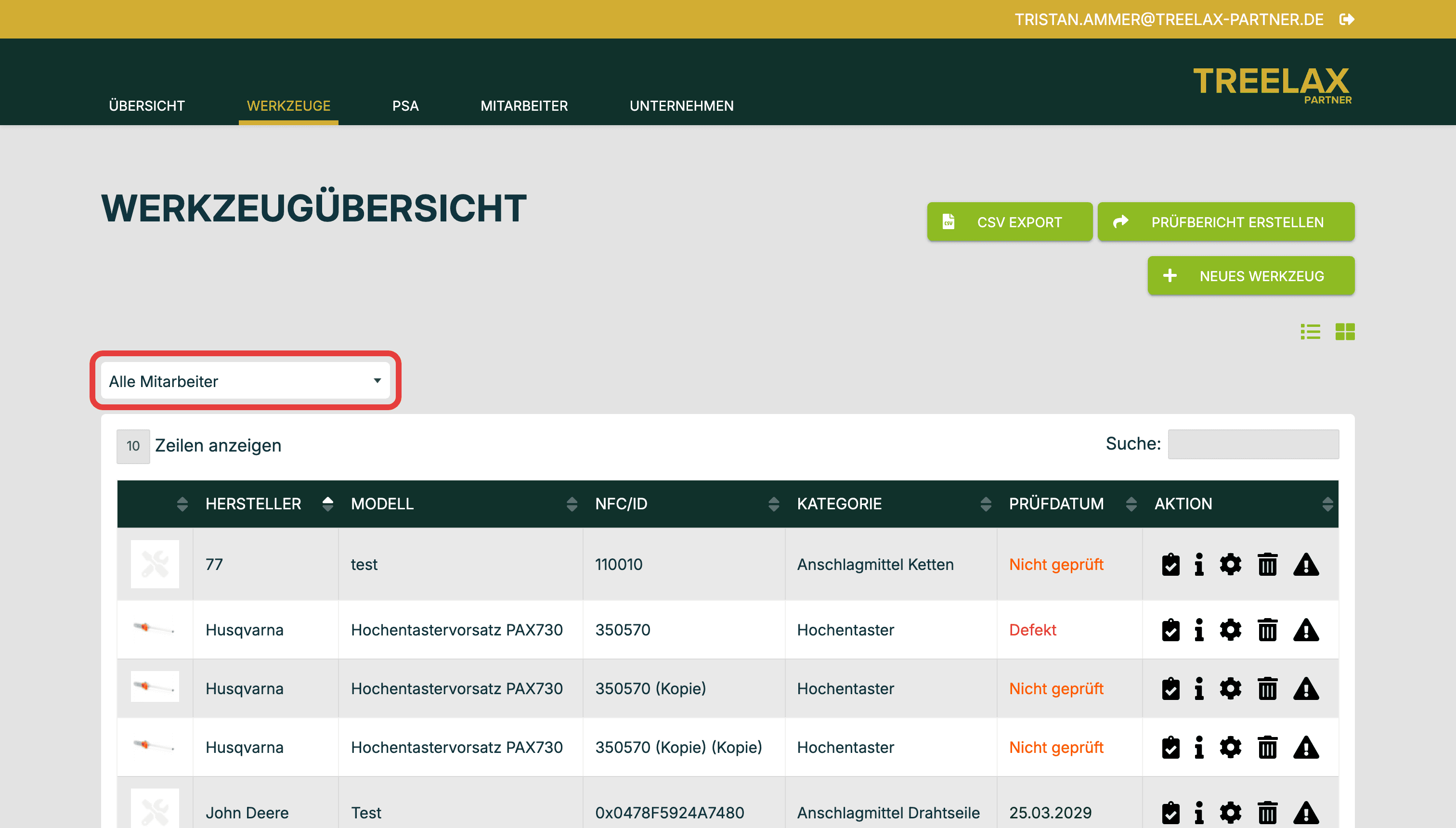This screenshot has width=1456, height=828.
Task: Open the Mitarbeiter tab
Action: (524, 106)
